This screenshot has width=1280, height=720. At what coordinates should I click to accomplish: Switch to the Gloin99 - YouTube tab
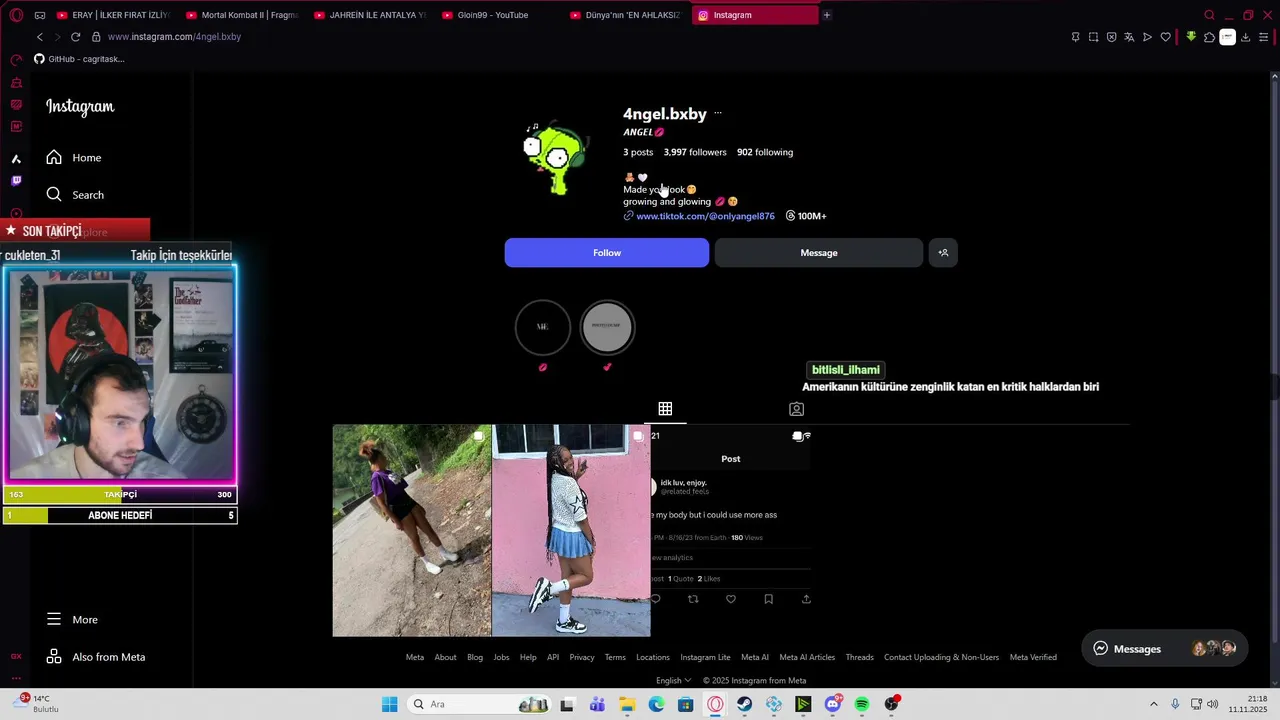[498, 15]
